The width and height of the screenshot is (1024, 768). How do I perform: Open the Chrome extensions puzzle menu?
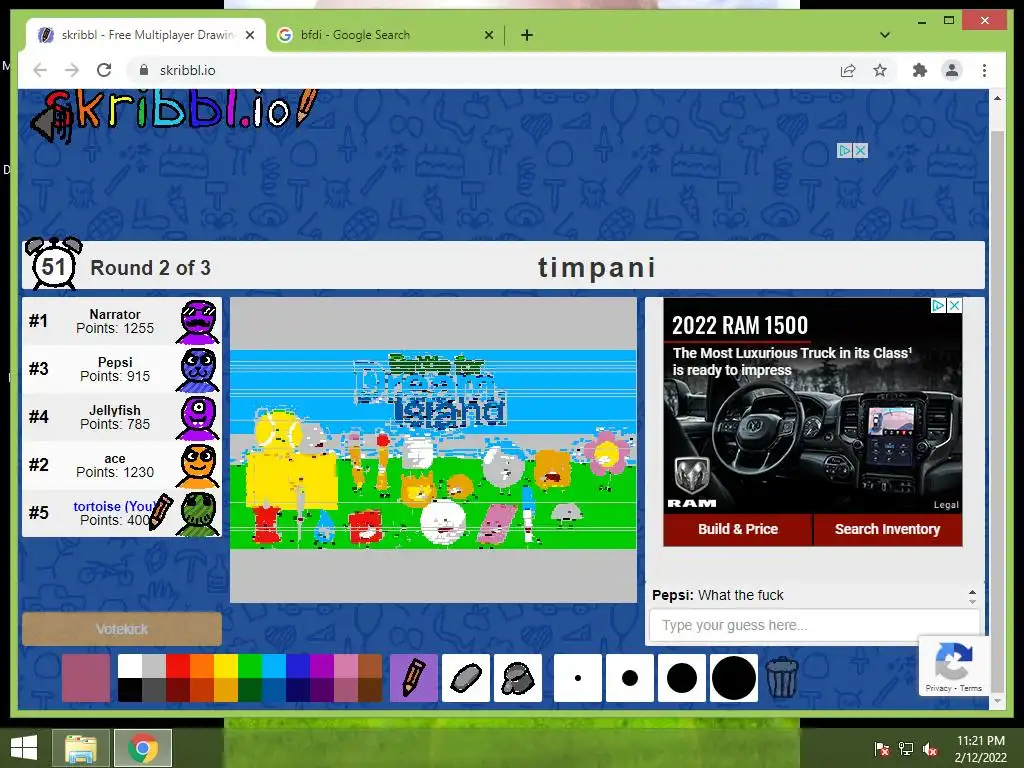(x=920, y=70)
